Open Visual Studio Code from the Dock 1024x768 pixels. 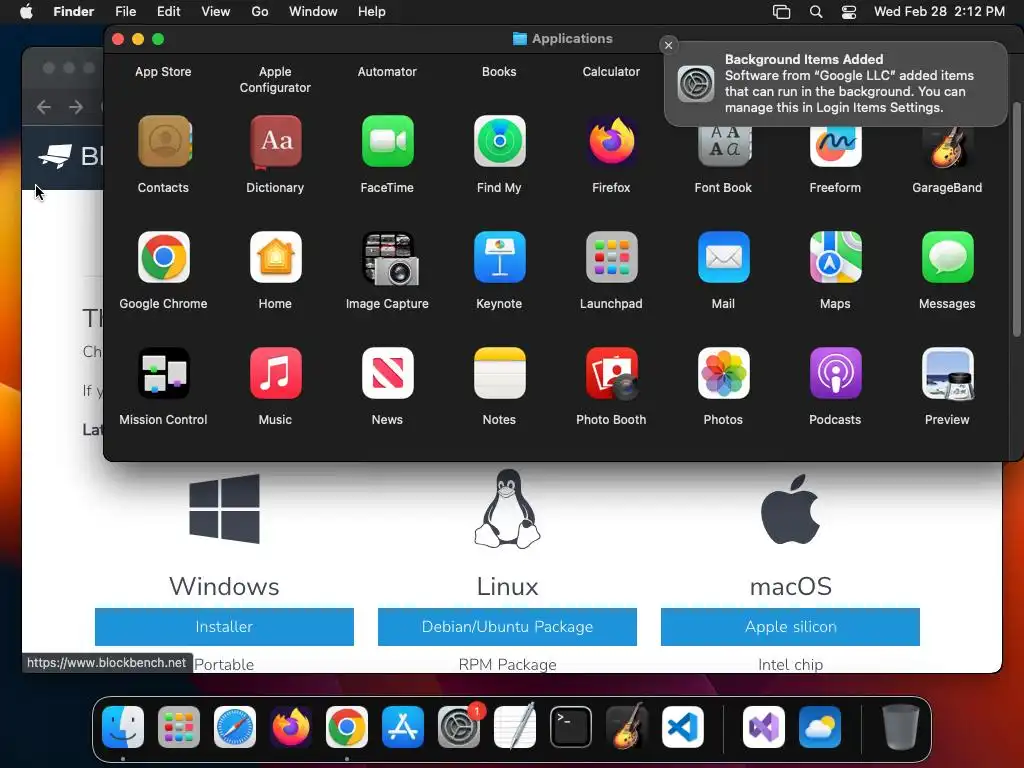pyautogui.click(x=683, y=727)
